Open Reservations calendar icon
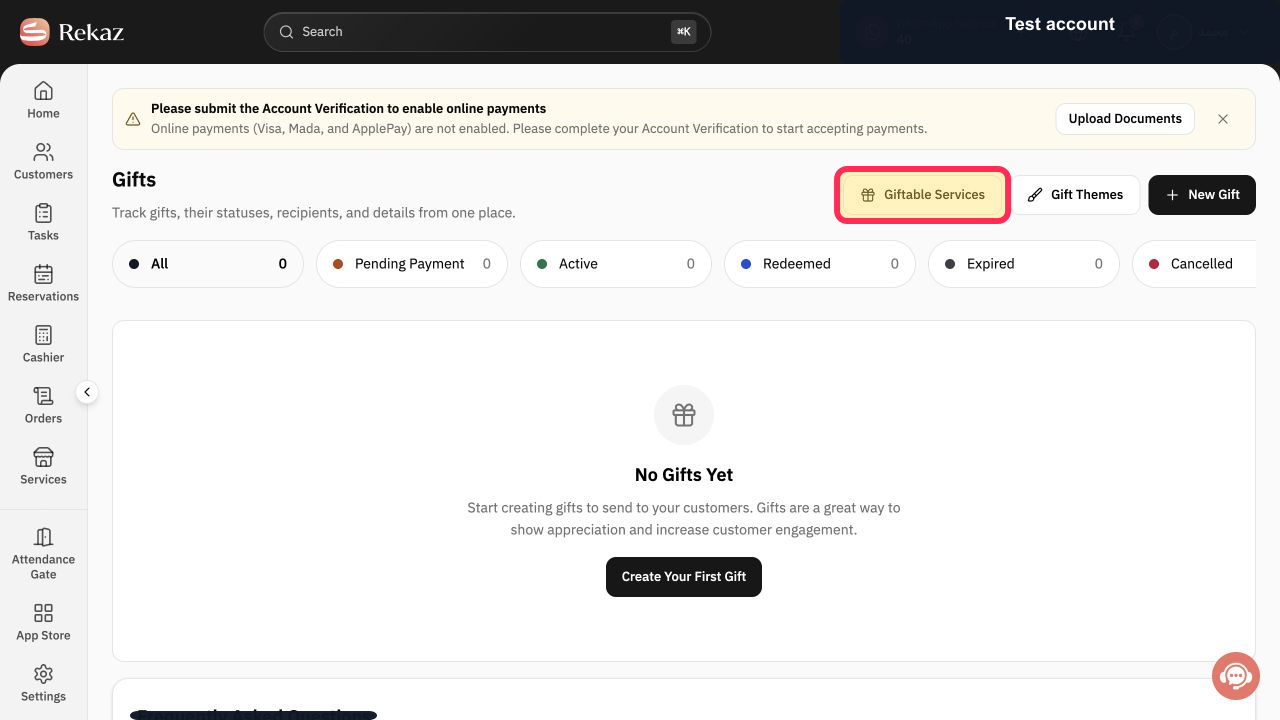The height and width of the screenshot is (720, 1280). pyautogui.click(x=43, y=274)
